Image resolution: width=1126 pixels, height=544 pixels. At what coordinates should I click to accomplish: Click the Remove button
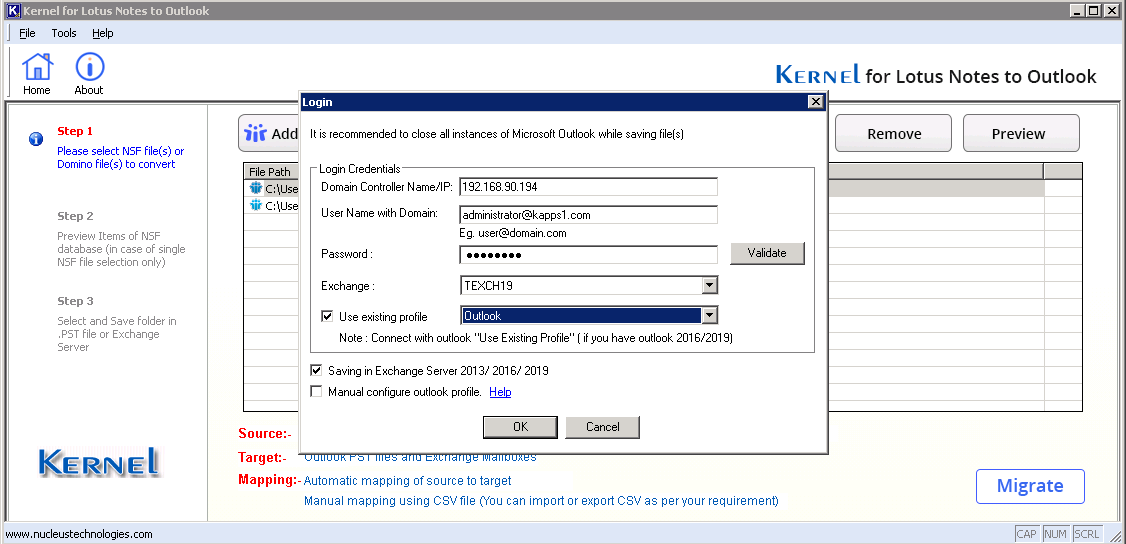893,133
